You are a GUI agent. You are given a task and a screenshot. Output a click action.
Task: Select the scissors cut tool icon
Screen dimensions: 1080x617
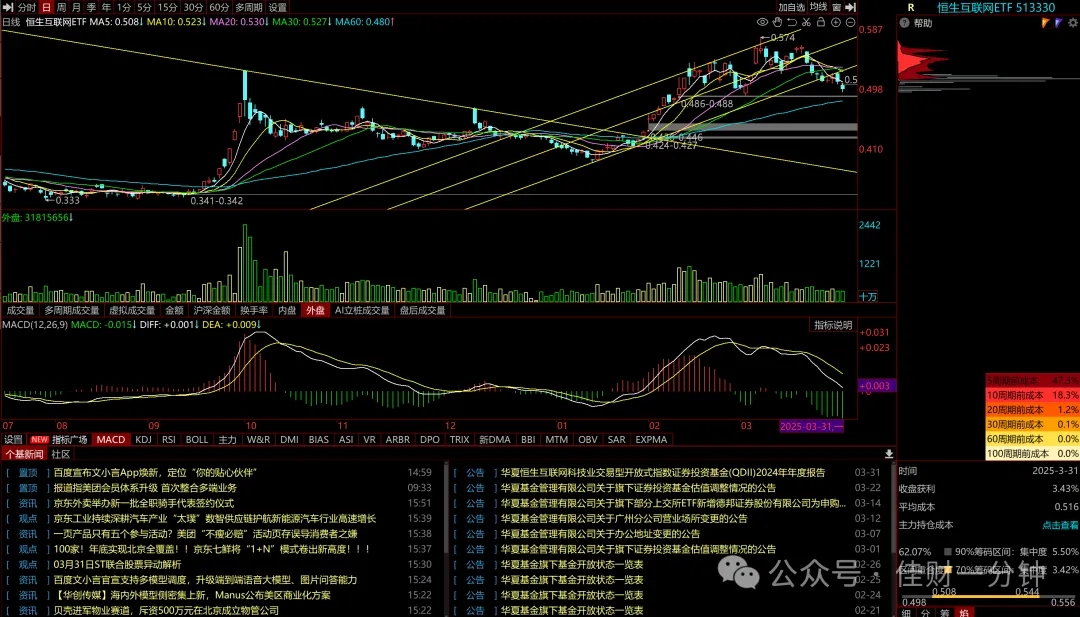coord(807,22)
